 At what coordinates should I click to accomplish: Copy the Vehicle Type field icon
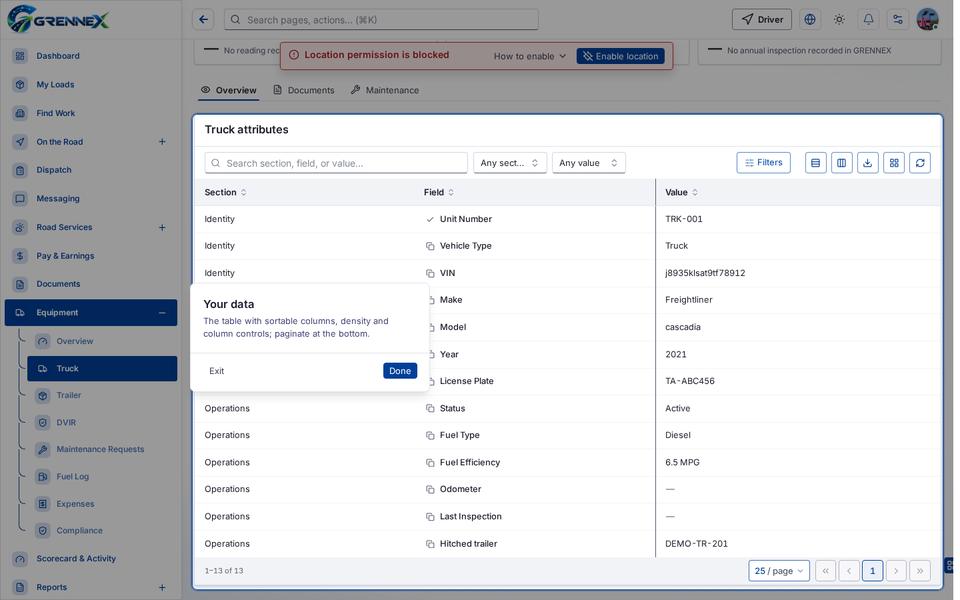(x=430, y=246)
